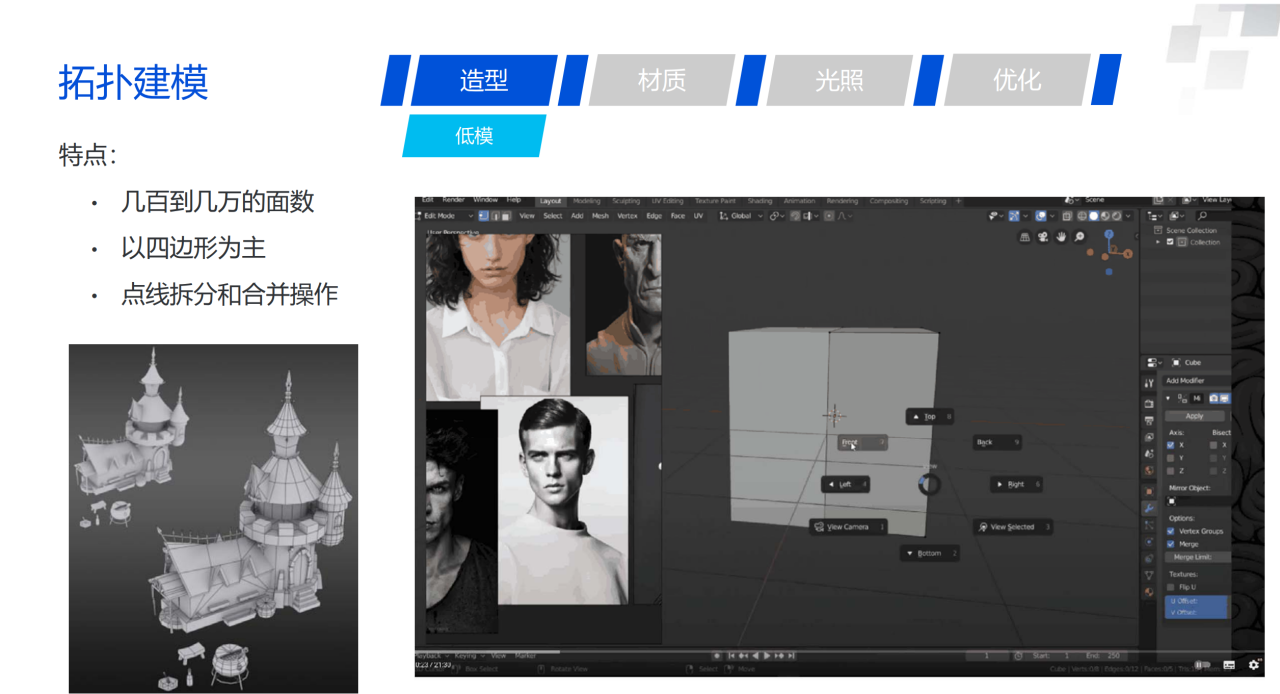Toggle the X axis mirror checkbox
This screenshot has width=1280, height=694.
click(1171, 445)
